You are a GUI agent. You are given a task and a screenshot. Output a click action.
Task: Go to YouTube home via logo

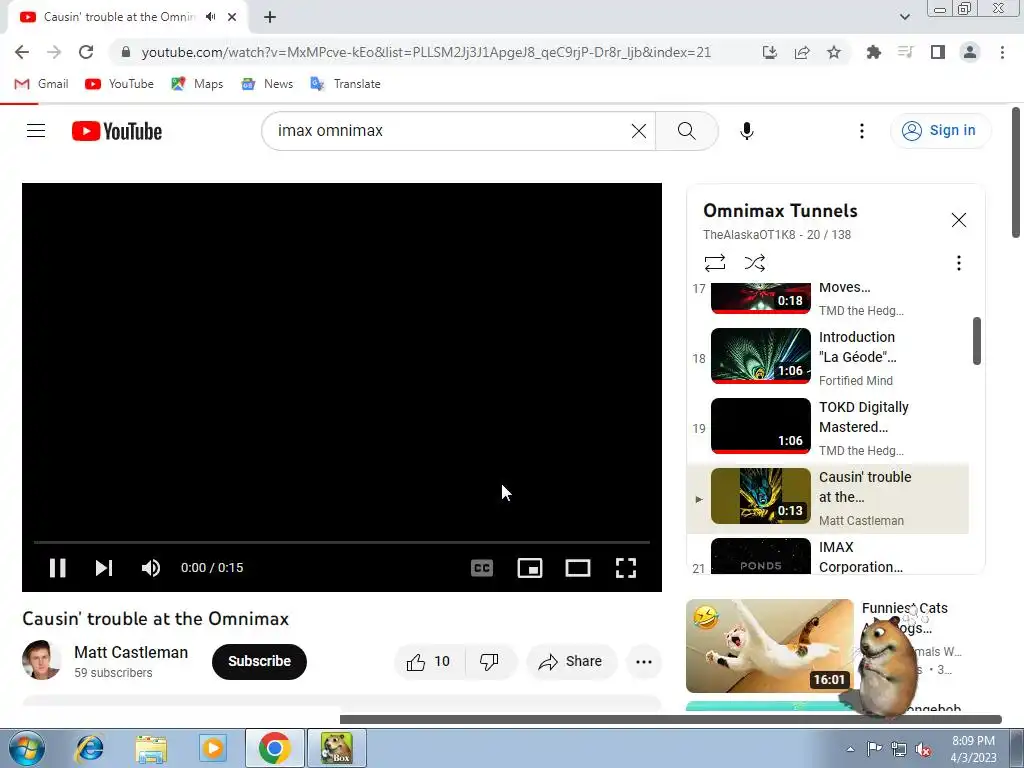coord(117,131)
